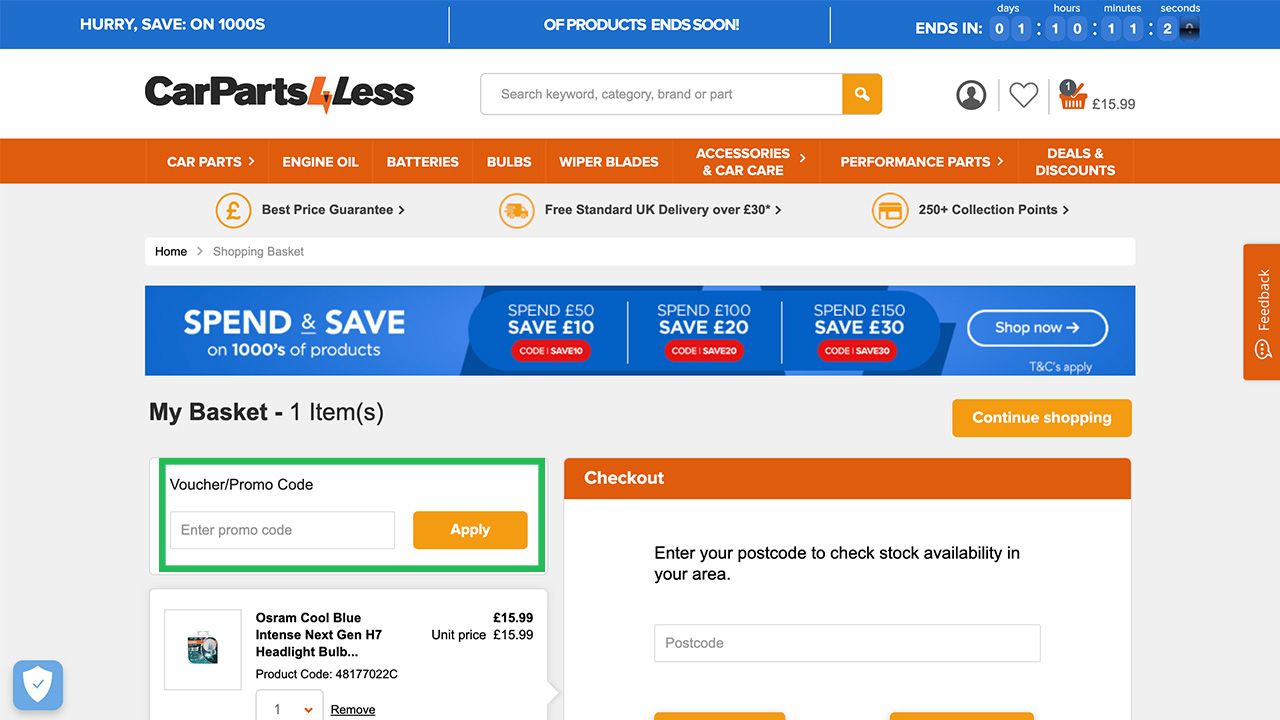Viewport: 1280px width, 720px height.
Task: Click the collection points store icon
Action: pyautogui.click(x=890, y=210)
